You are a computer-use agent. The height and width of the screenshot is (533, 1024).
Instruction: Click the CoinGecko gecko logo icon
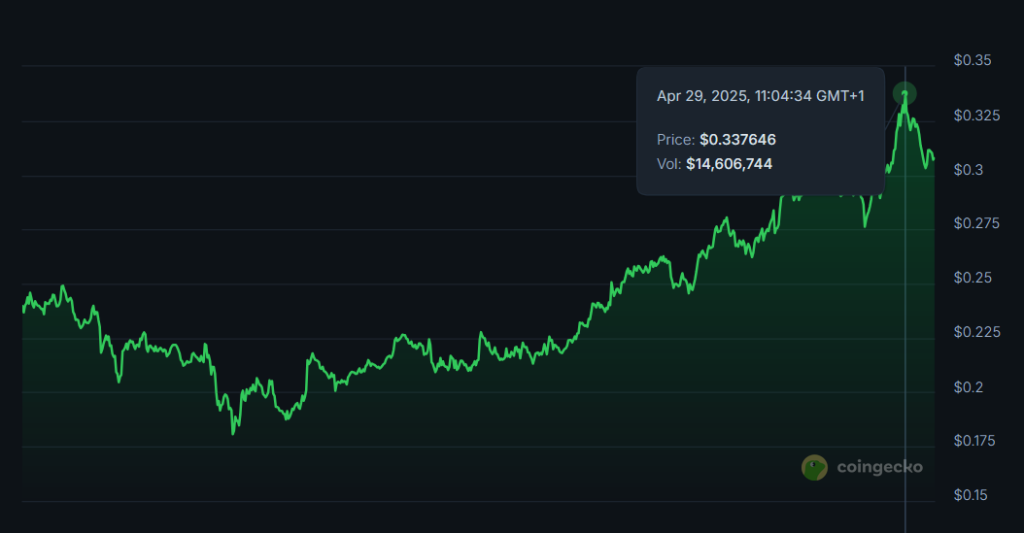pos(815,467)
